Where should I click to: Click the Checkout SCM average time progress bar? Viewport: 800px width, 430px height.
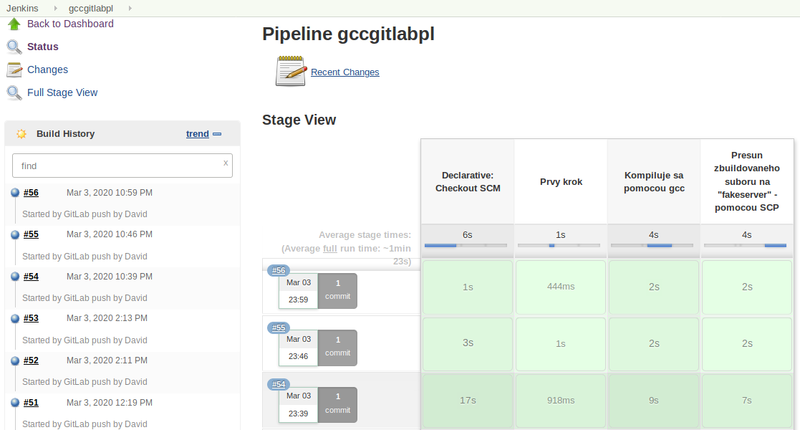pyautogui.click(x=466, y=245)
